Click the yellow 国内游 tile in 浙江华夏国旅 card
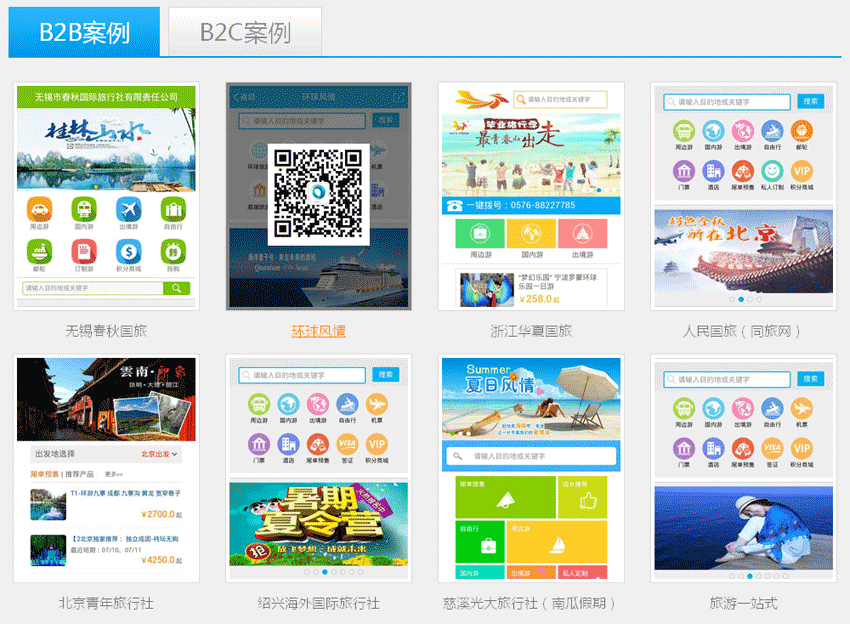The width and height of the screenshot is (850, 624). click(x=531, y=234)
